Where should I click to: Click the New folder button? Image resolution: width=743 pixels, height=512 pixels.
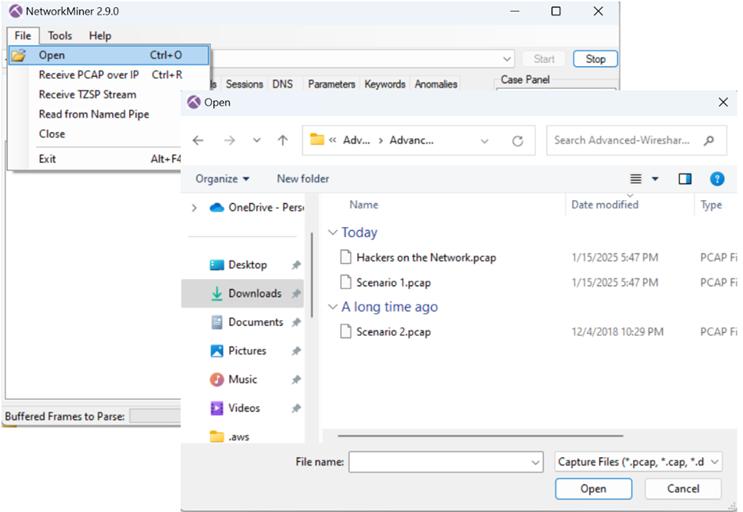[x=303, y=179]
